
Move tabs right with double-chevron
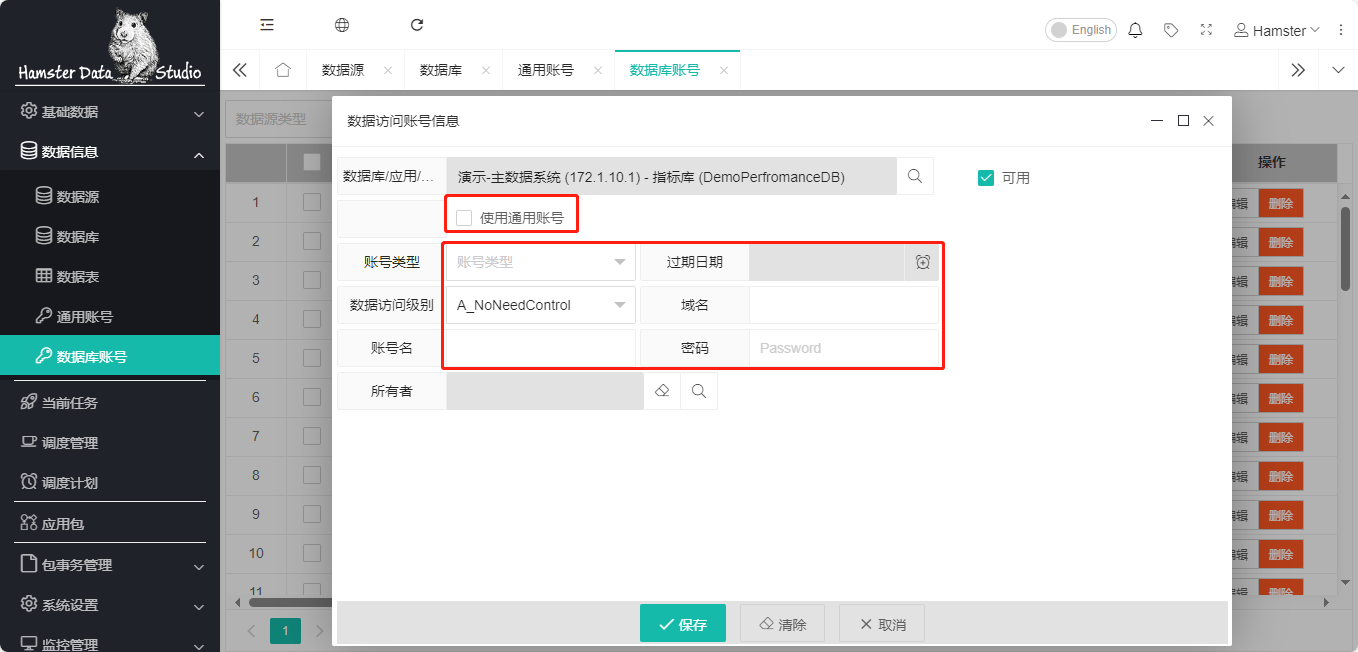pos(1298,70)
